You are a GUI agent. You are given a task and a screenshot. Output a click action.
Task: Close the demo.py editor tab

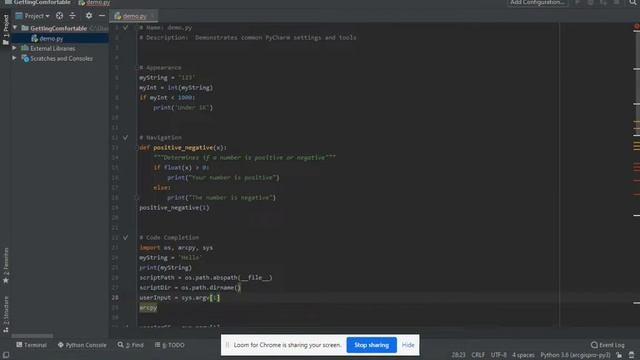153,16
